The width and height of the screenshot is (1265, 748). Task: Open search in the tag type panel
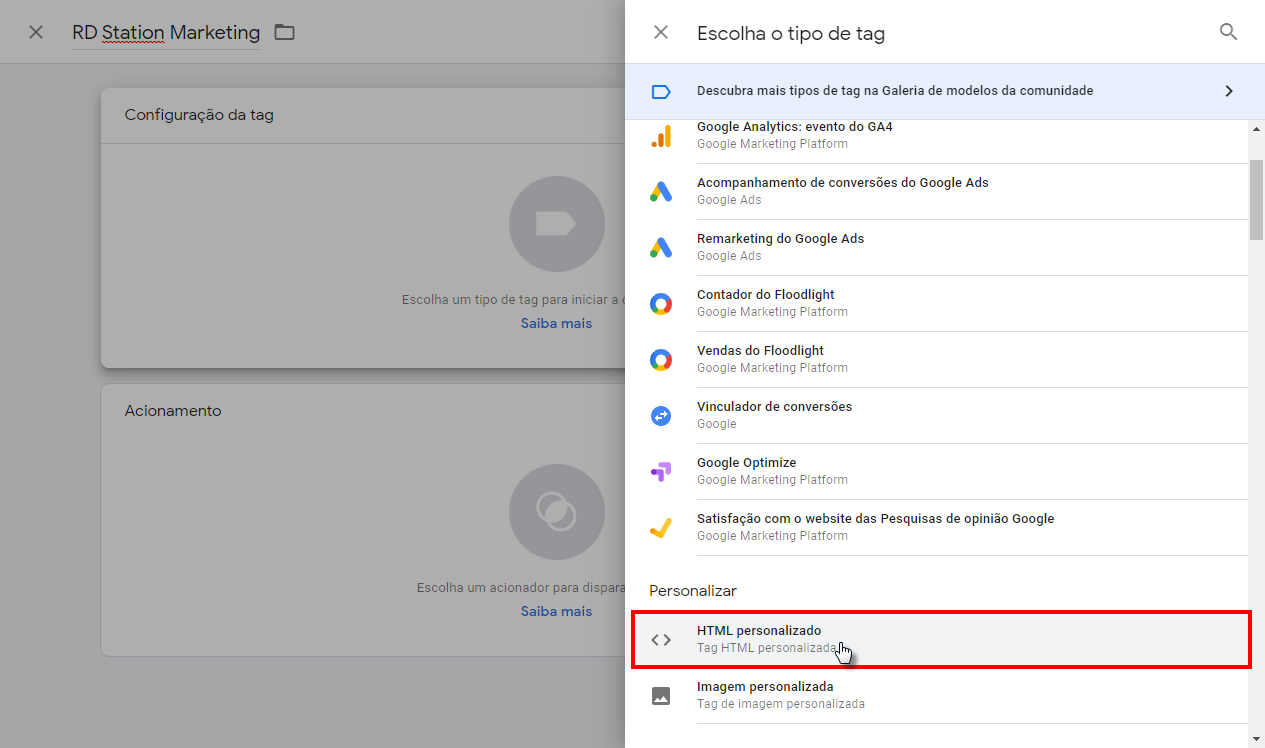pyautogui.click(x=1228, y=31)
